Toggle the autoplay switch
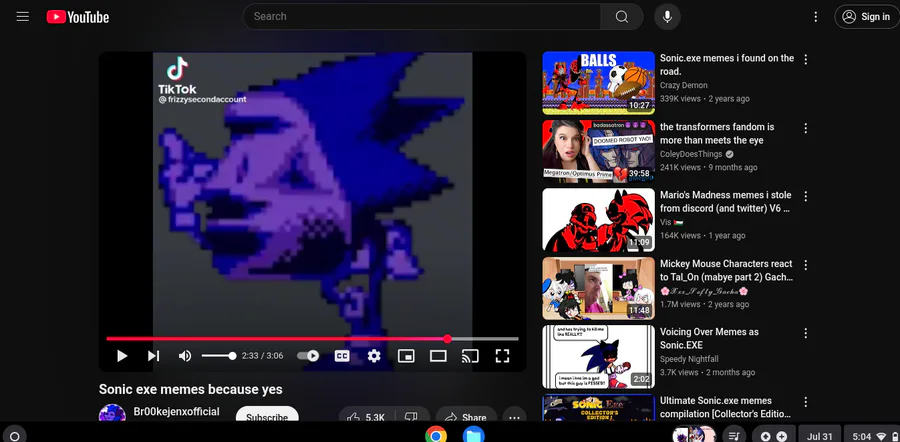Screen dimensions: 900x442 (x=308, y=356)
